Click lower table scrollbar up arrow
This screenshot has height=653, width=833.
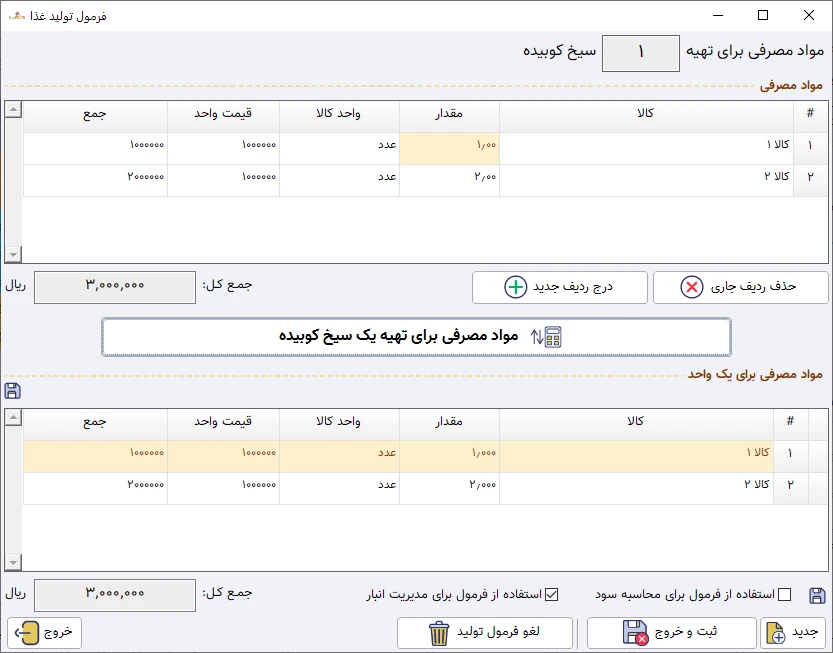tap(13, 417)
